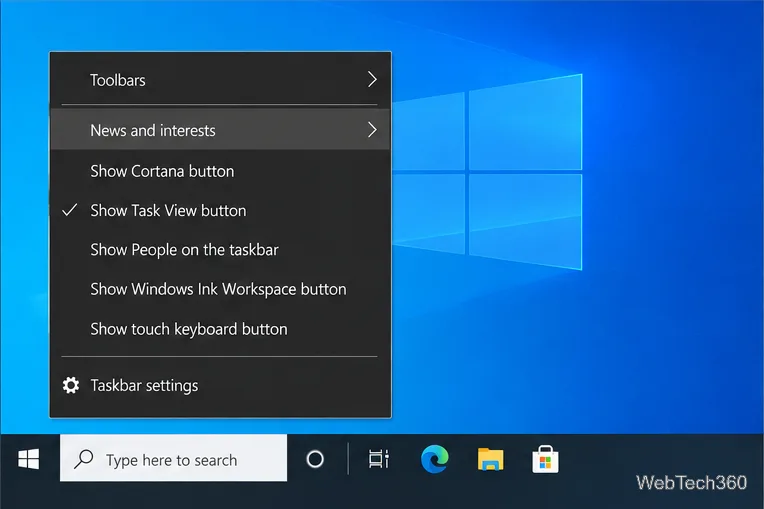Open Task View from the taskbar
Screen dimensions: 764x509
(x=379, y=459)
